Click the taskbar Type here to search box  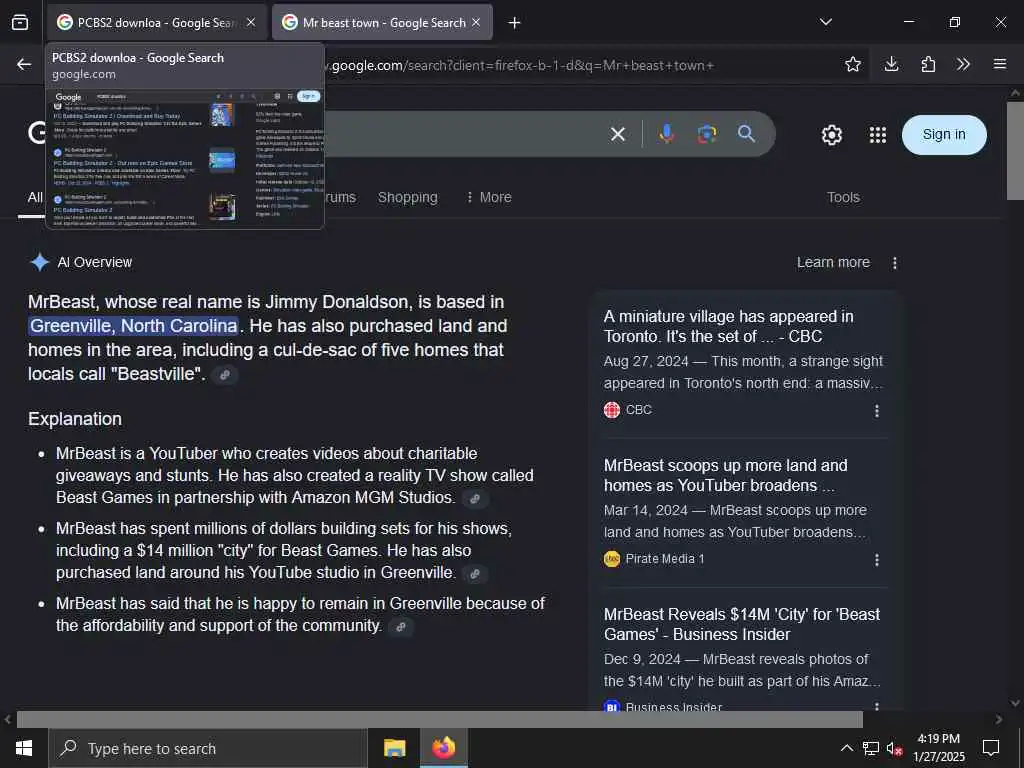point(208,748)
